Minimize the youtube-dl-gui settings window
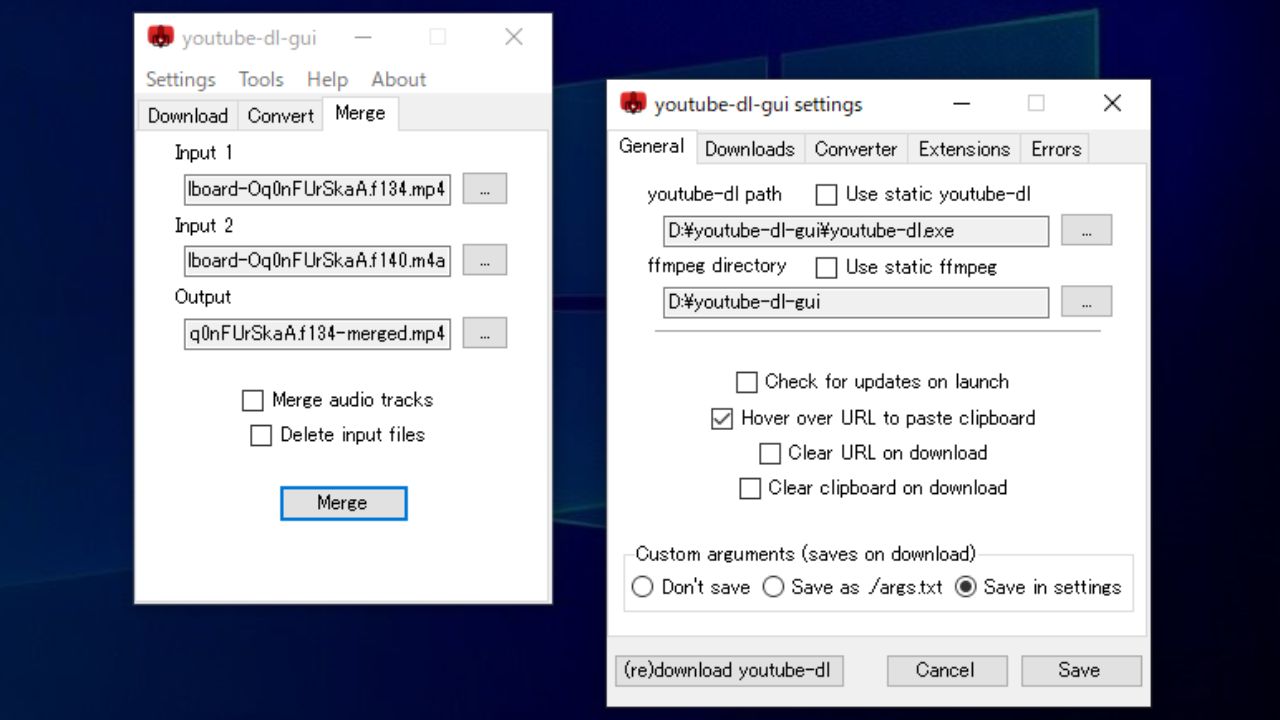Viewport: 1280px width, 720px height. pos(962,103)
